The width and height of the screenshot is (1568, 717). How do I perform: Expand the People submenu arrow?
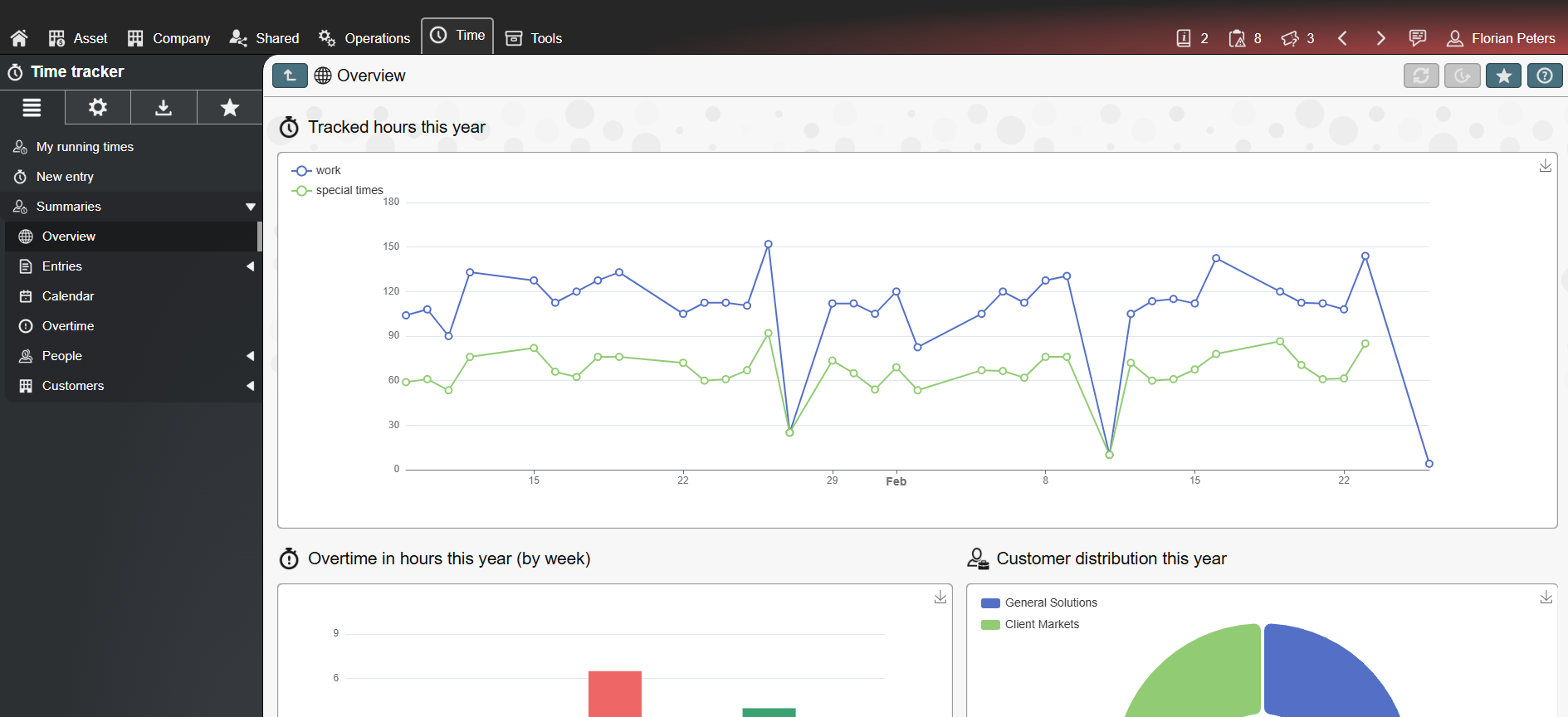(250, 356)
